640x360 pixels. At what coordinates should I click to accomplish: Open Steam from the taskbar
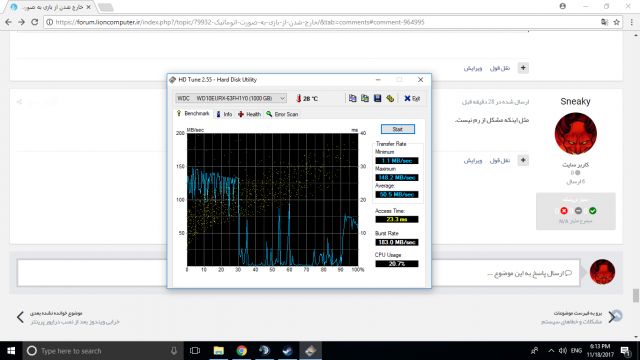pyautogui.click(x=287, y=351)
